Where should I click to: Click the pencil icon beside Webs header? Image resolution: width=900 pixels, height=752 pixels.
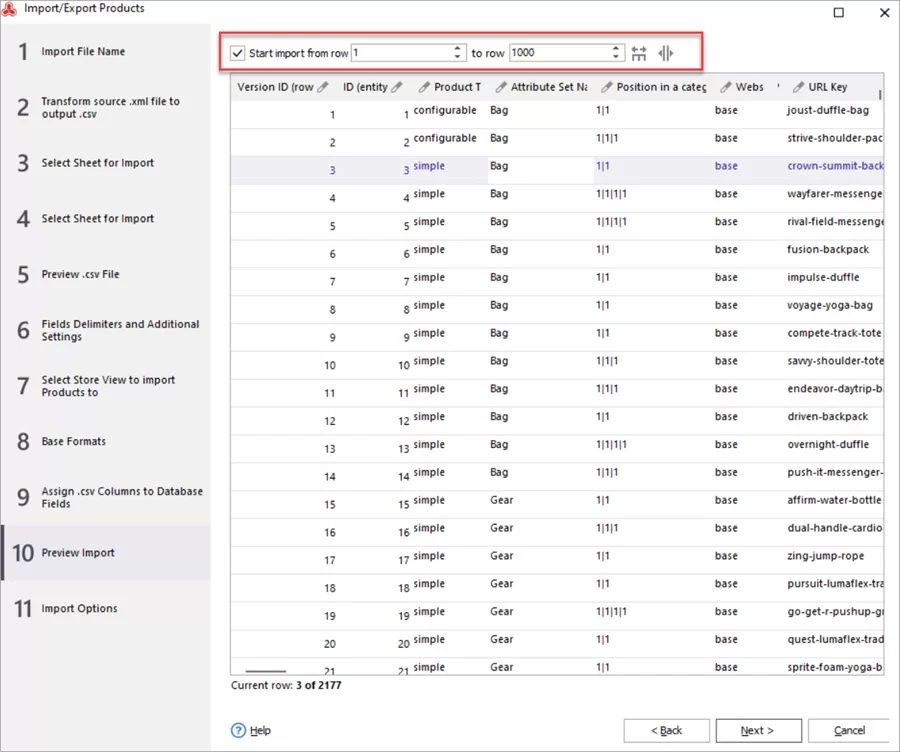pyautogui.click(x=726, y=87)
